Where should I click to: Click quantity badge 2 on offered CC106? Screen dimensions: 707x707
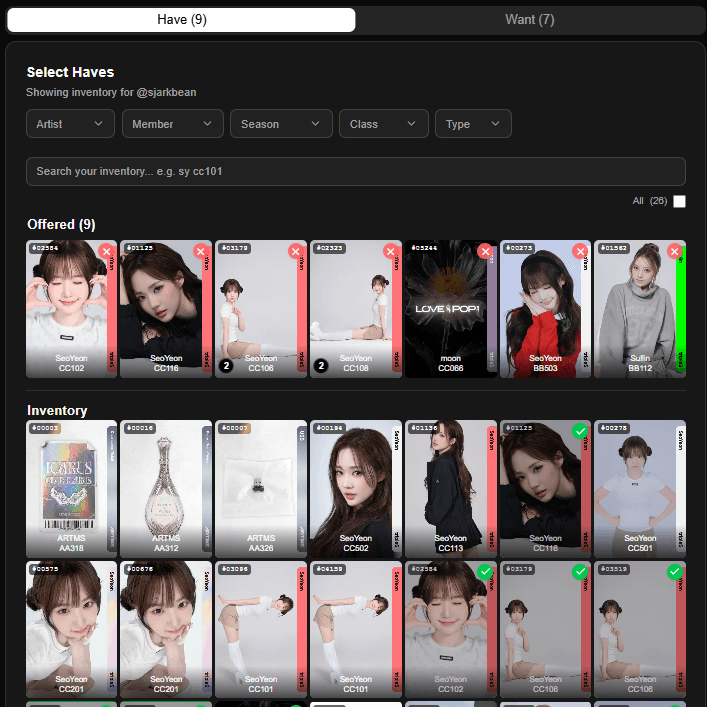226,366
